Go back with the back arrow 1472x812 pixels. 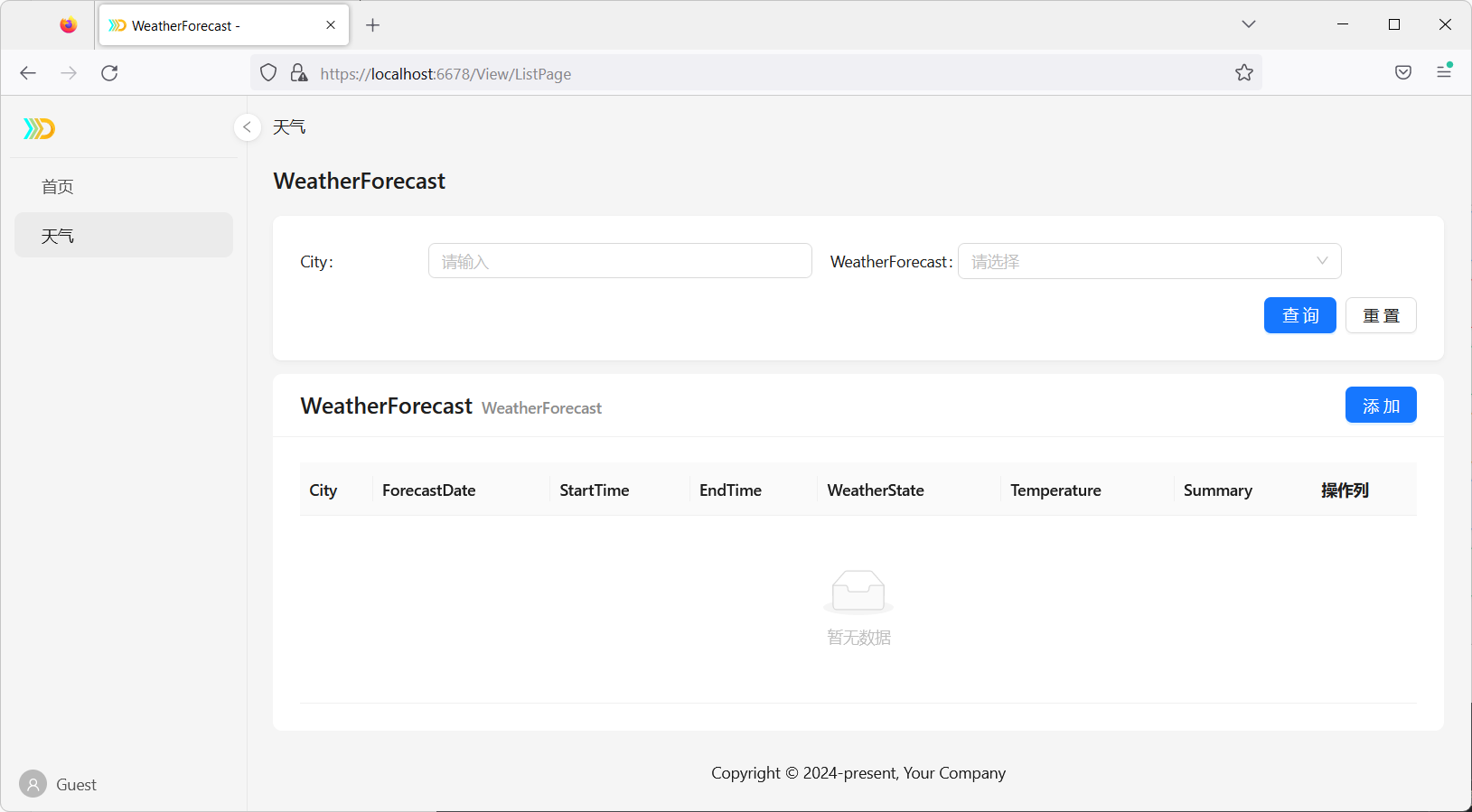point(28,73)
